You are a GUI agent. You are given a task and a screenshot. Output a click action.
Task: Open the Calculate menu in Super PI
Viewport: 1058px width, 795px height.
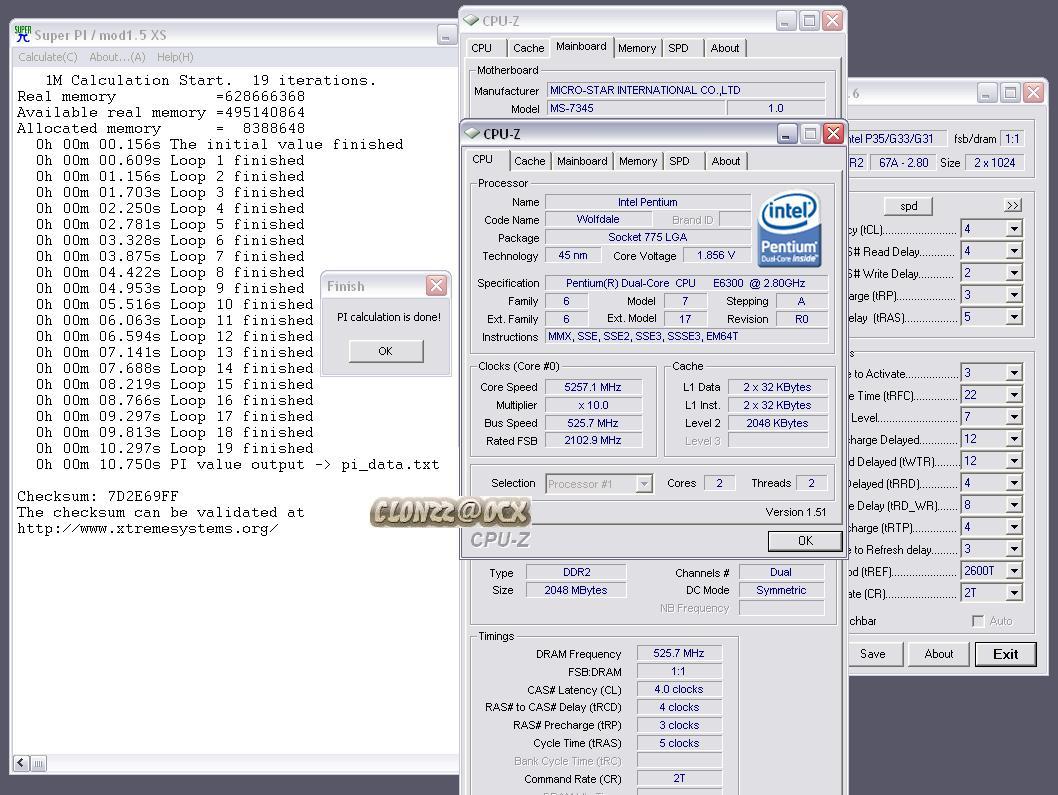[x=47, y=57]
